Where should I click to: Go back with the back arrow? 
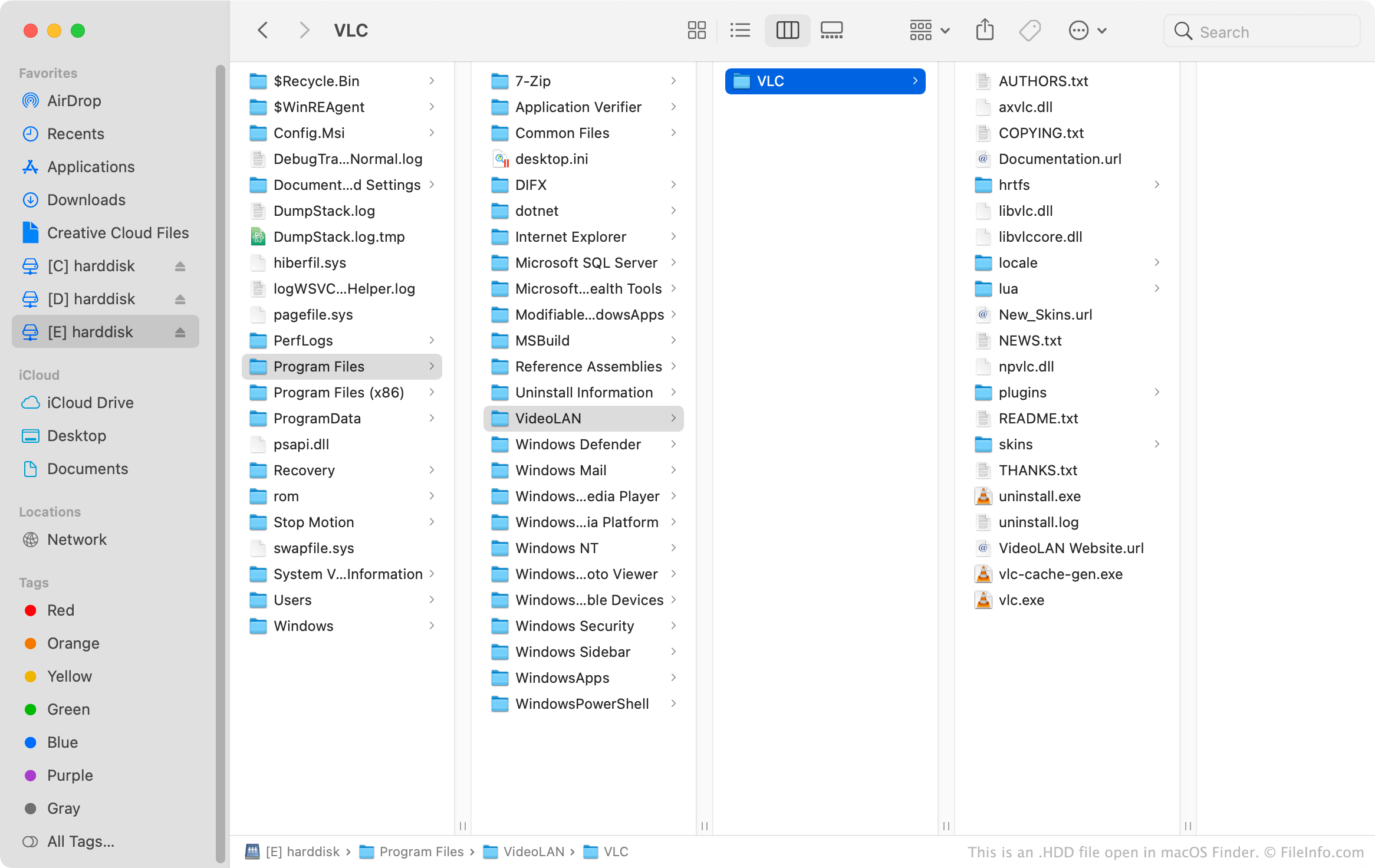[x=263, y=30]
